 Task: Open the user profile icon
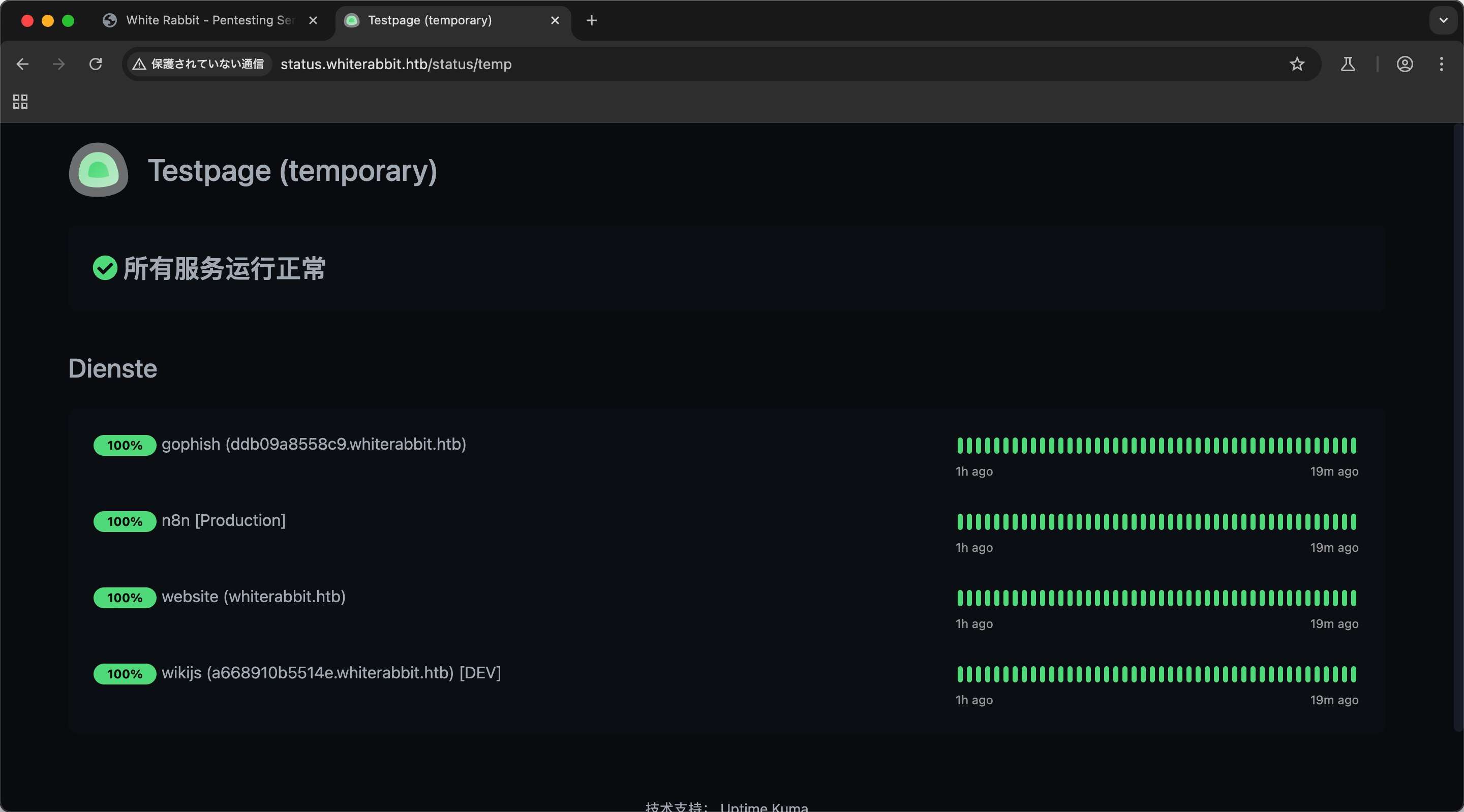coord(1405,64)
